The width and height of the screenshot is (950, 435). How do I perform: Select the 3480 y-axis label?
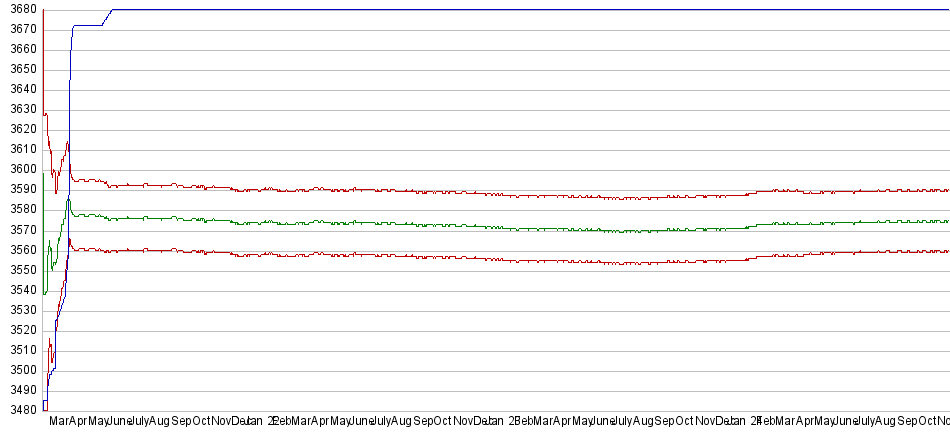coord(23,410)
